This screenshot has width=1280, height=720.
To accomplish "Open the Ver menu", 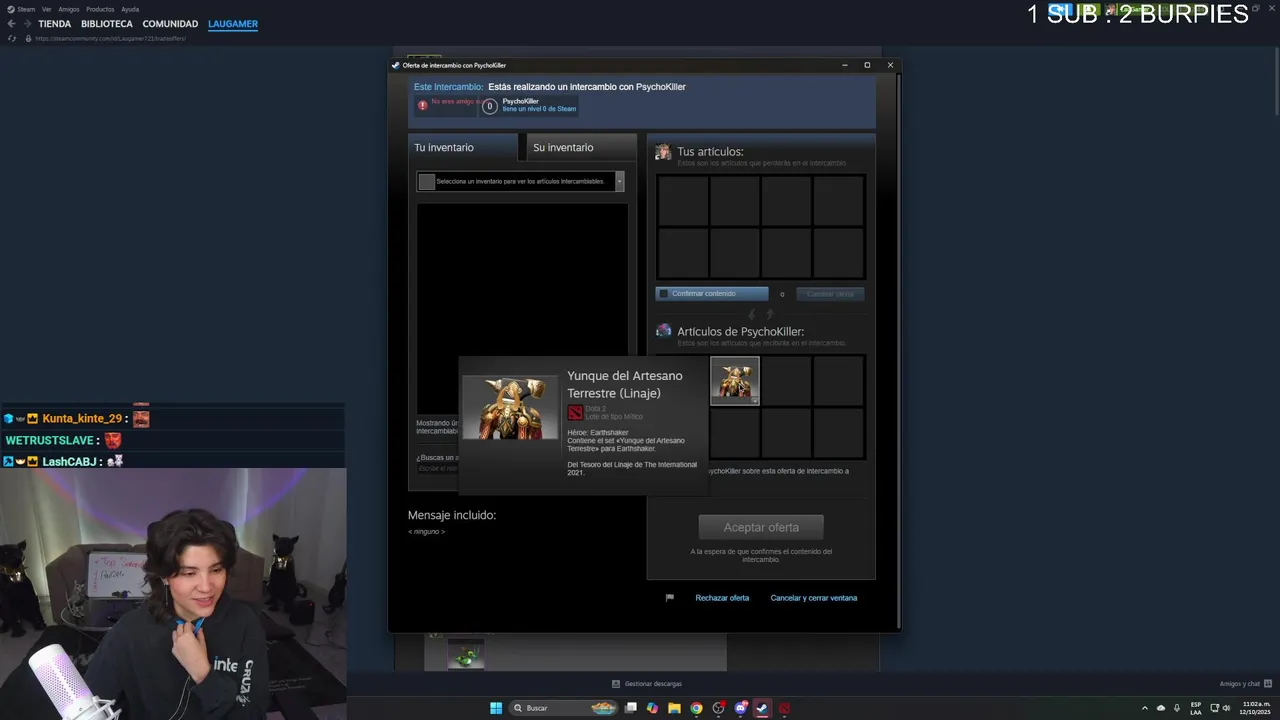I will (x=47, y=9).
